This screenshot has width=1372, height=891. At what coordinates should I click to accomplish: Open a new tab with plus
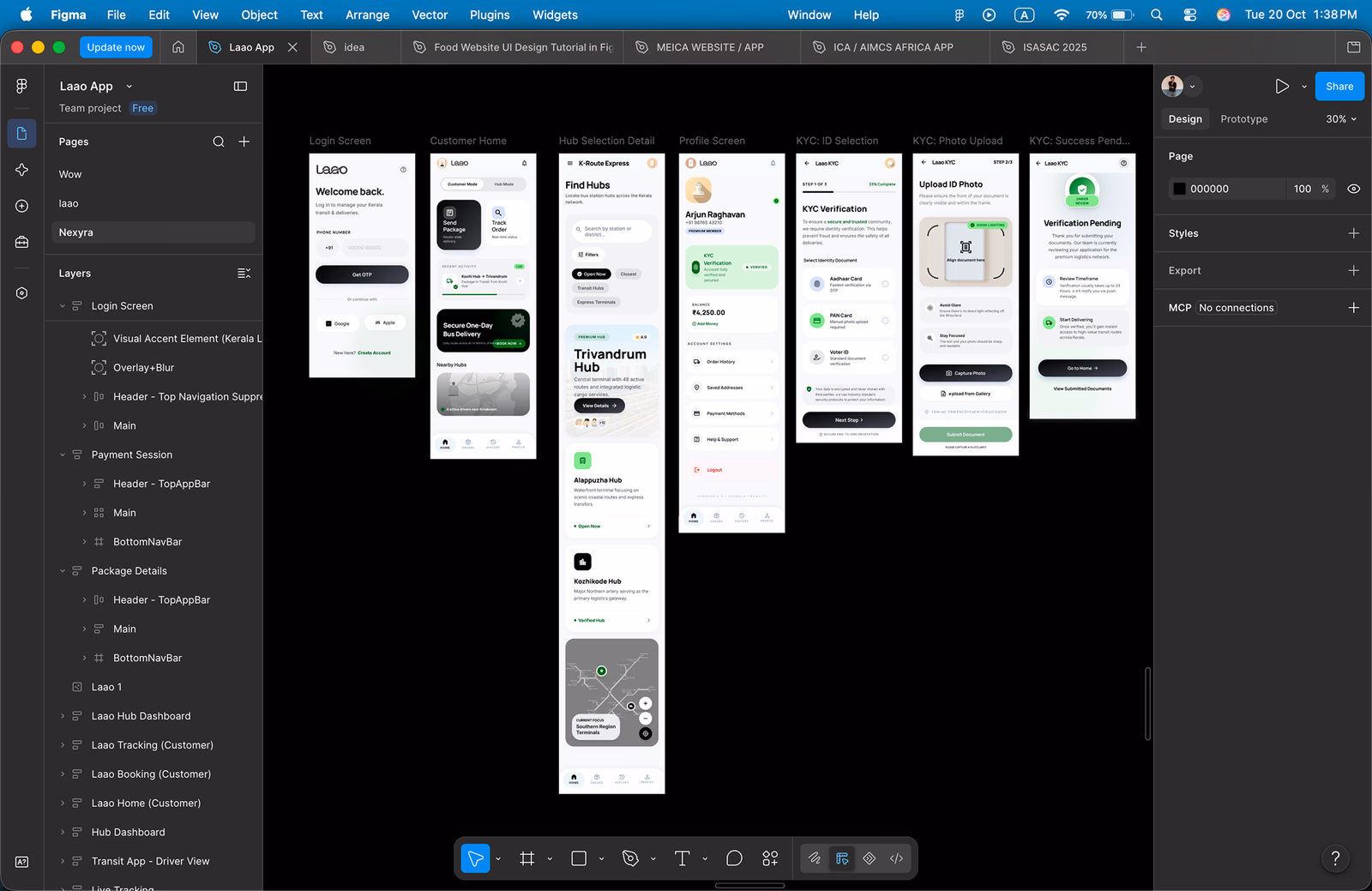[1141, 47]
